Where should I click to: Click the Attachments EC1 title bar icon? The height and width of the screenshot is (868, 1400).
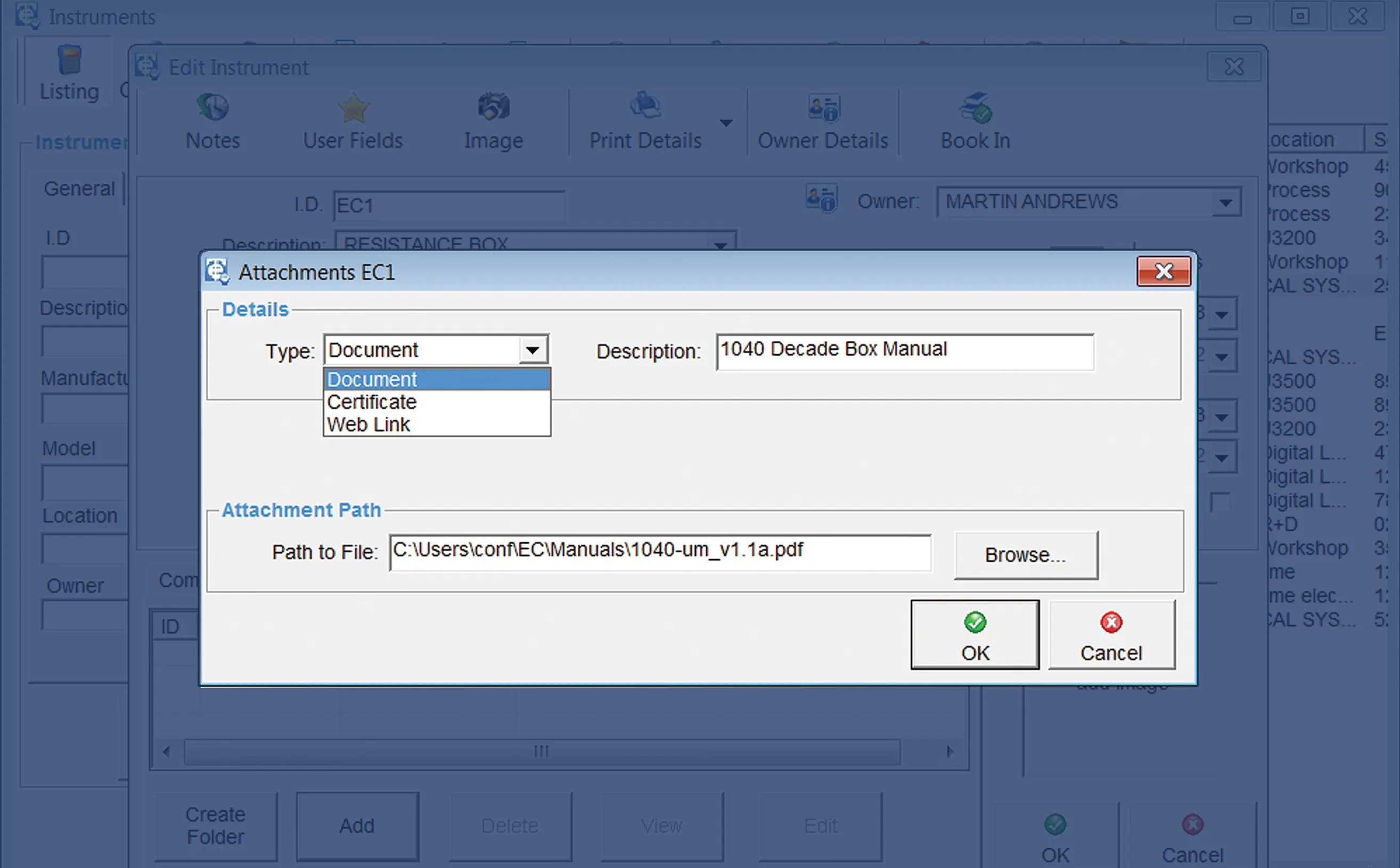click(218, 272)
